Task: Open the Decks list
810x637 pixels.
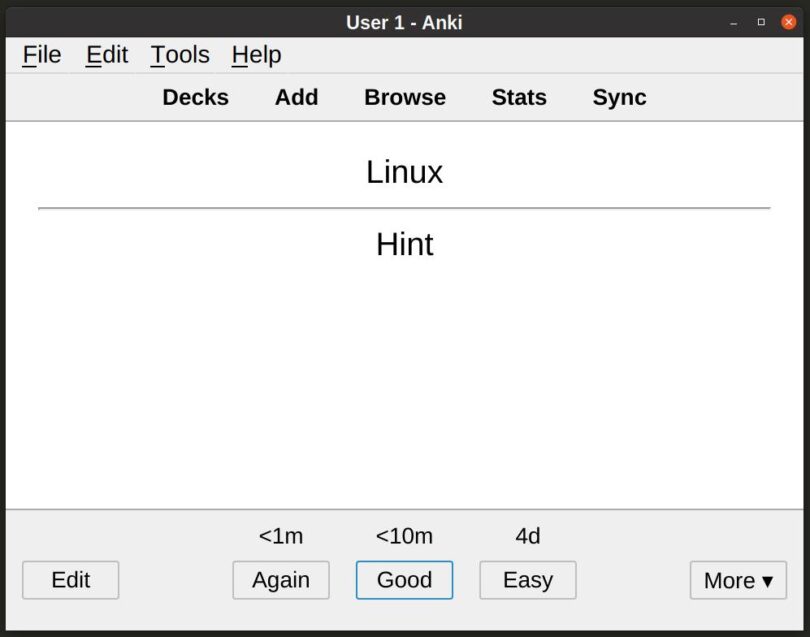Action: coord(195,97)
